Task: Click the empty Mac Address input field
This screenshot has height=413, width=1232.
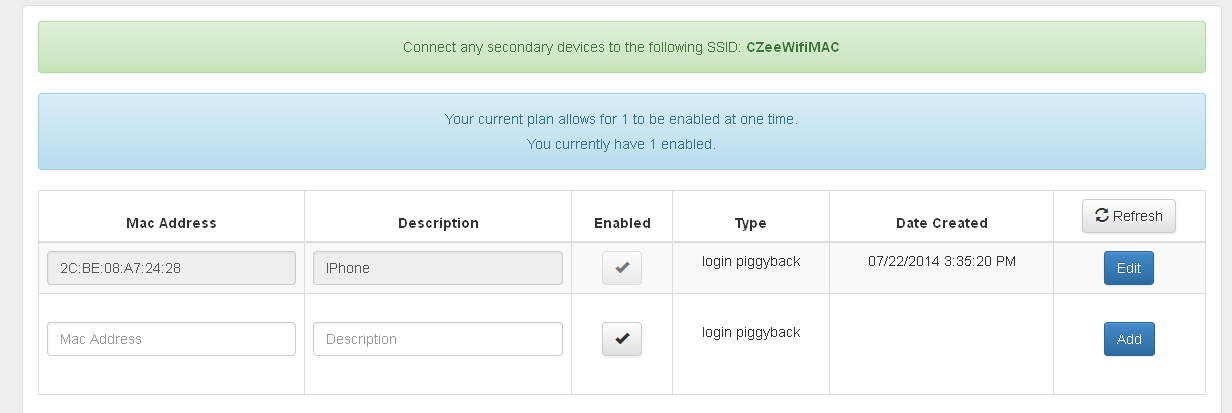Action: (172, 339)
